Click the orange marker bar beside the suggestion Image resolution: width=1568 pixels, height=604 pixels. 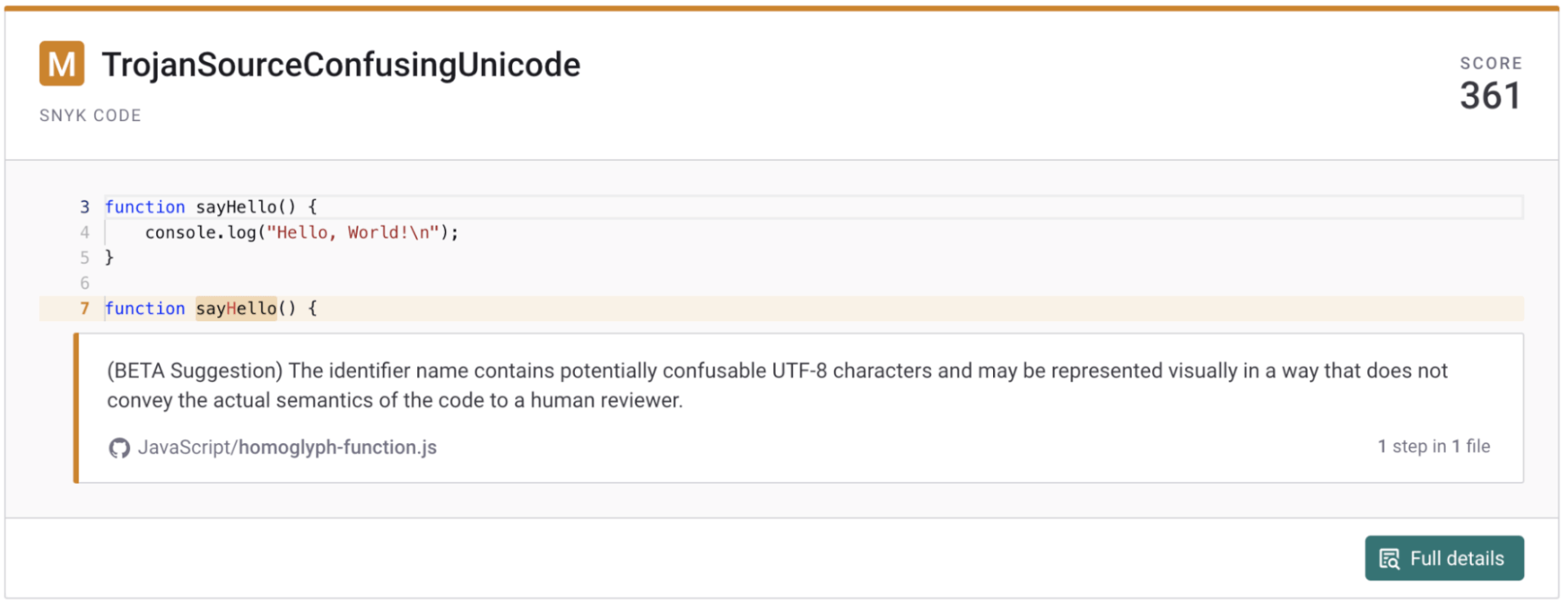click(x=74, y=407)
